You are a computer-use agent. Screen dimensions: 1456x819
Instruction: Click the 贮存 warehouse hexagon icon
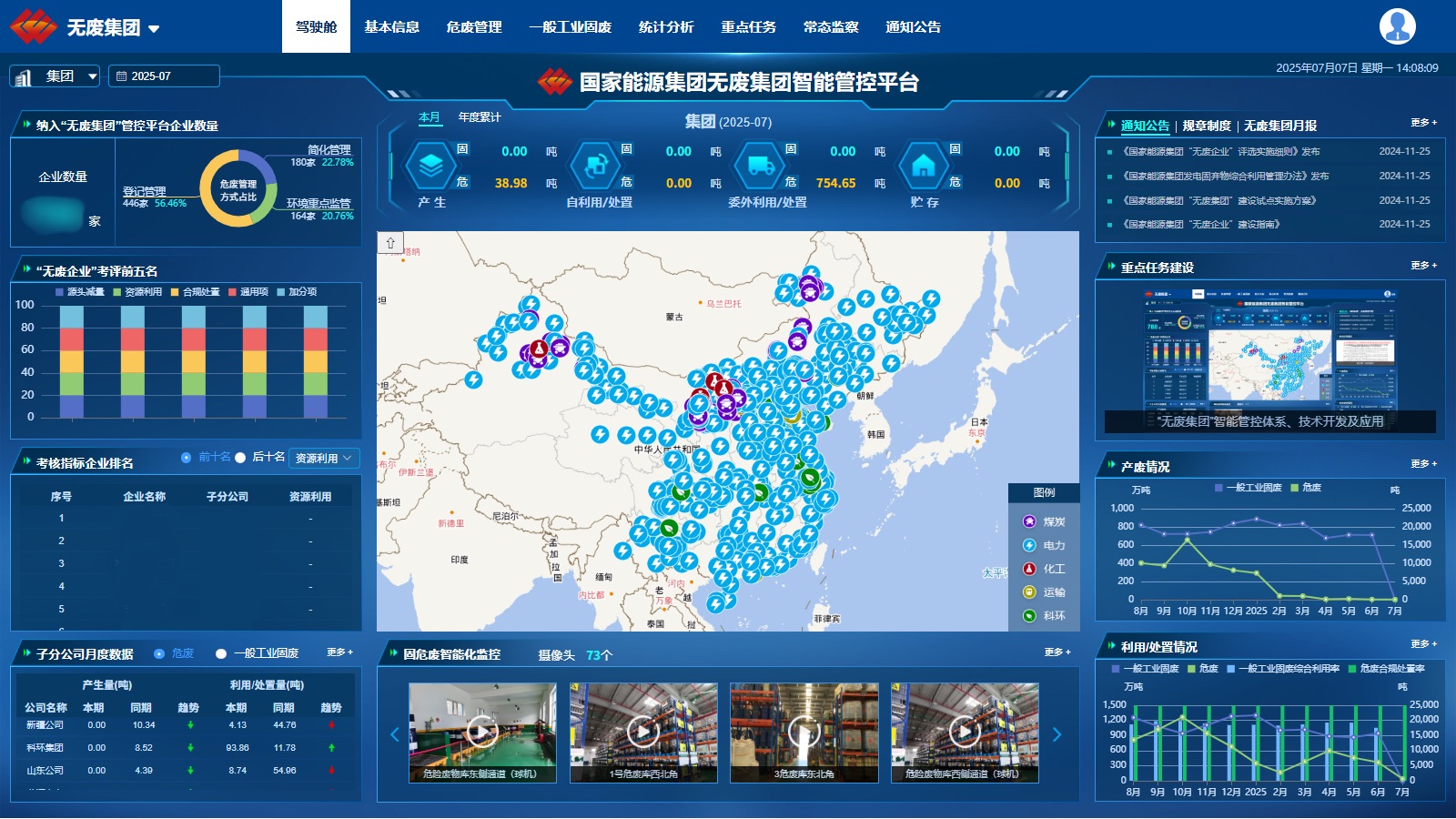pos(923,166)
